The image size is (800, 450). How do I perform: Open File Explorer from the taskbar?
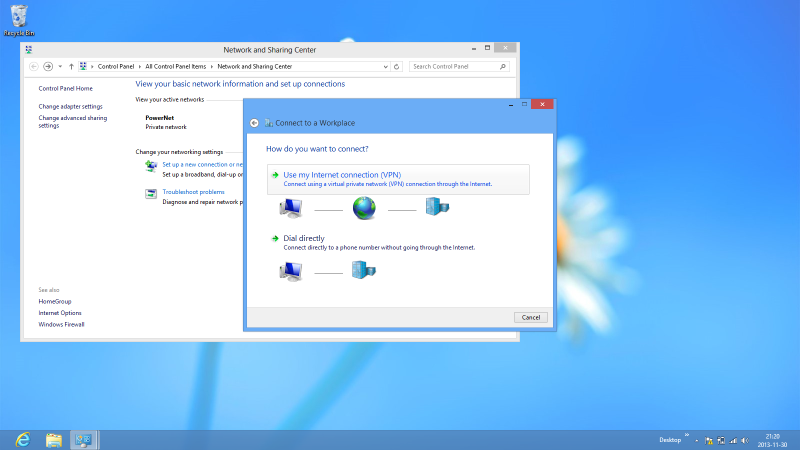(x=54, y=439)
